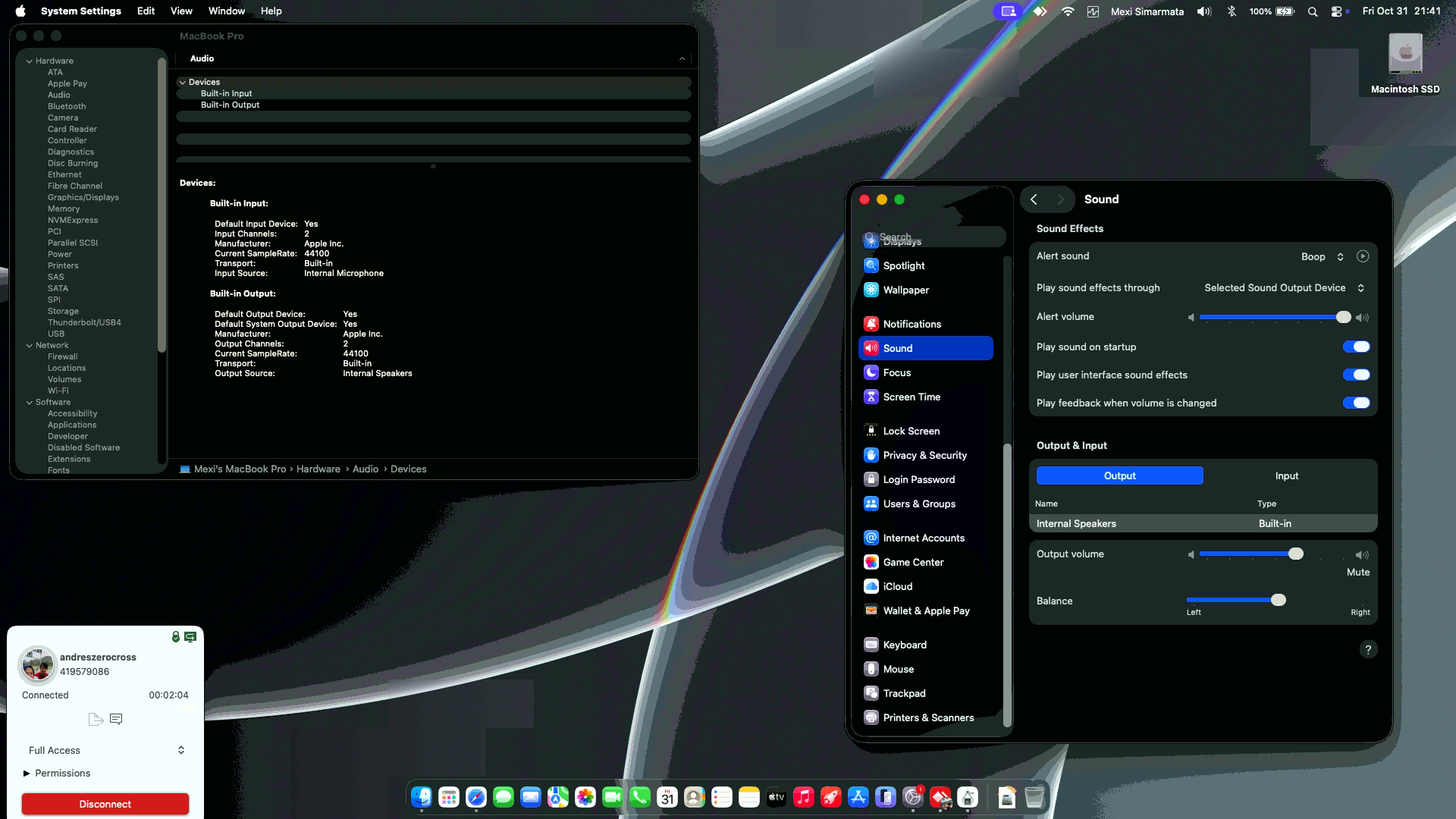This screenshot has width=1456, height=819.
Task: Open Printers & Scanners icon in sidebar
Action: pos(871,717)
